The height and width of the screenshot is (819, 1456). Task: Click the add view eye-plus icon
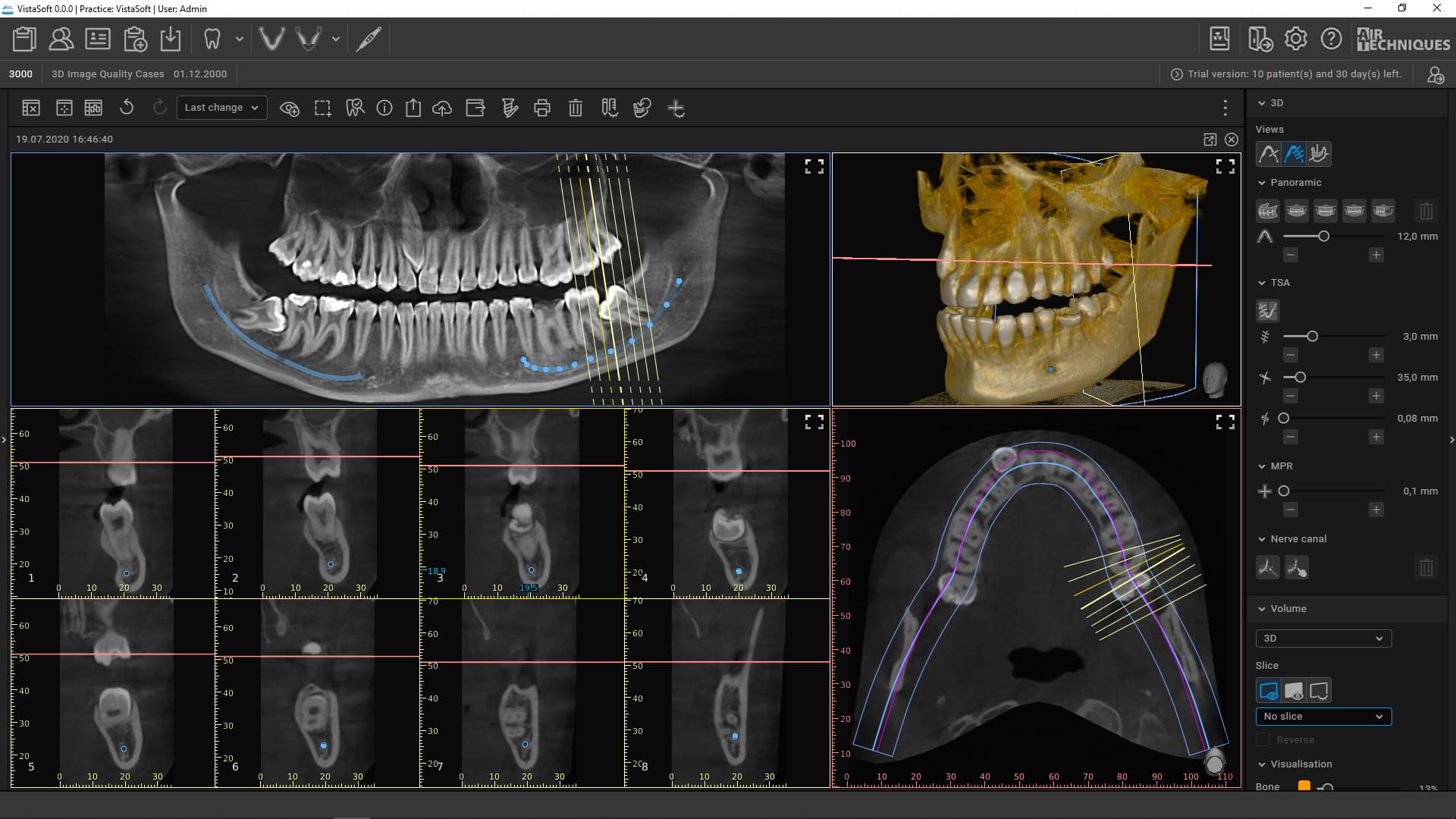click(x=289, y=108)
